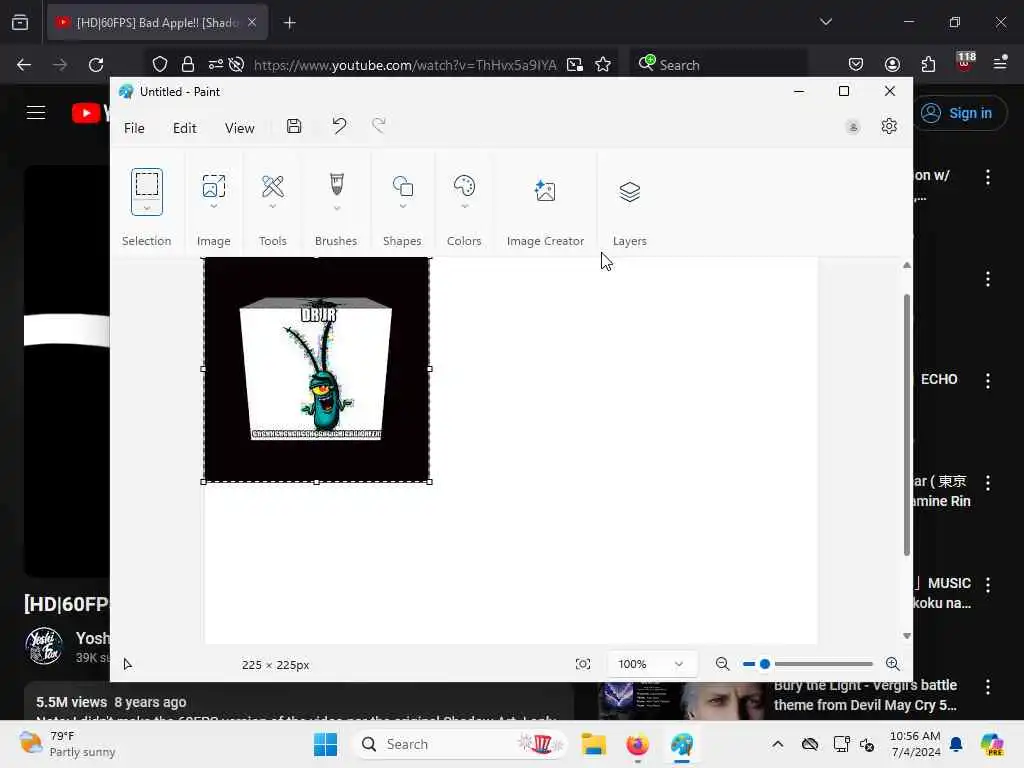Open the clock showing 10:56 AM
The image size is (1024, 768).
point(915,744)
